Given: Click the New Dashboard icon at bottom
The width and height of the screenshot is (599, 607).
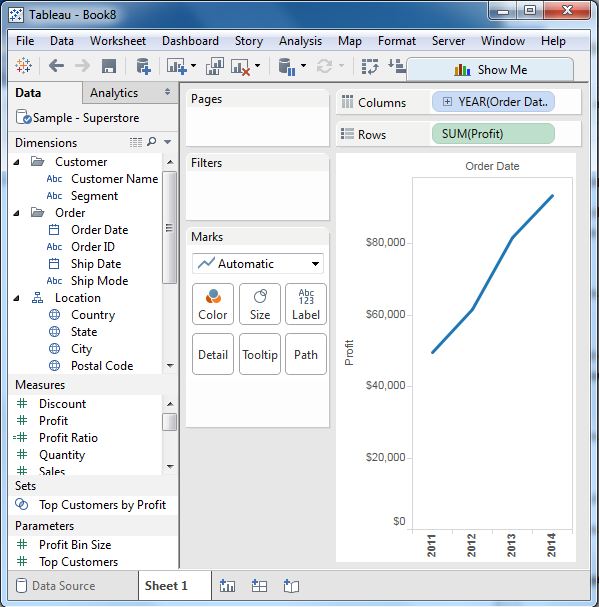Looking at the screenshot, I should [259, 586].
